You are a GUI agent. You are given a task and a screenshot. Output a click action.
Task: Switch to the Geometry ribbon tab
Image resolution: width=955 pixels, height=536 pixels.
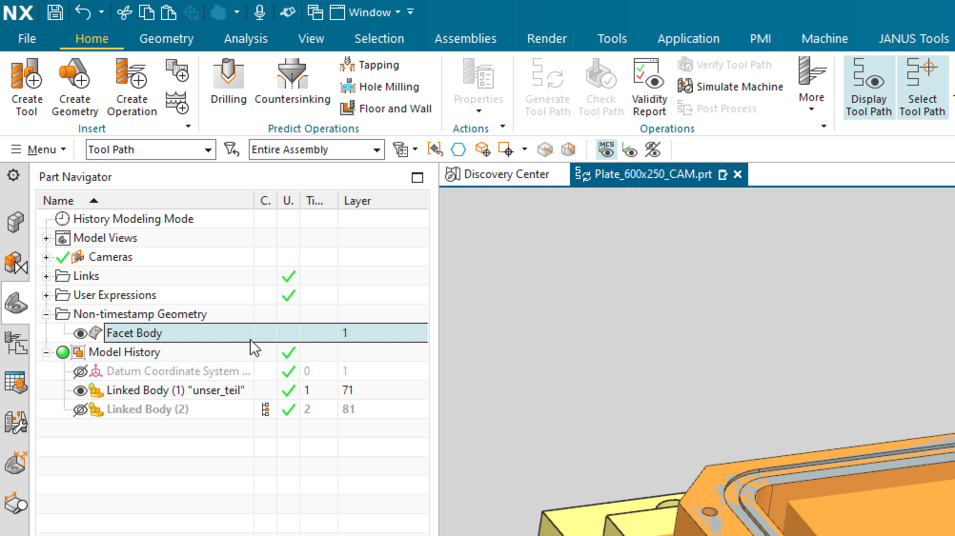tap(166, 38)
